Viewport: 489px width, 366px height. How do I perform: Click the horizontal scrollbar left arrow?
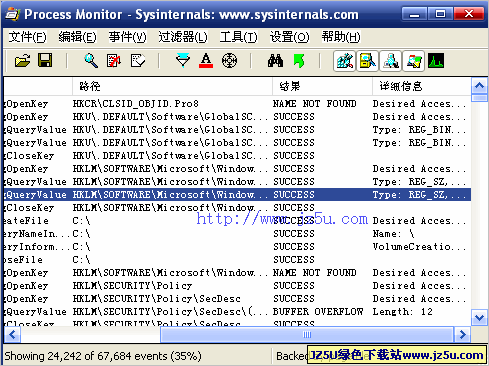(x=13, y=334)
